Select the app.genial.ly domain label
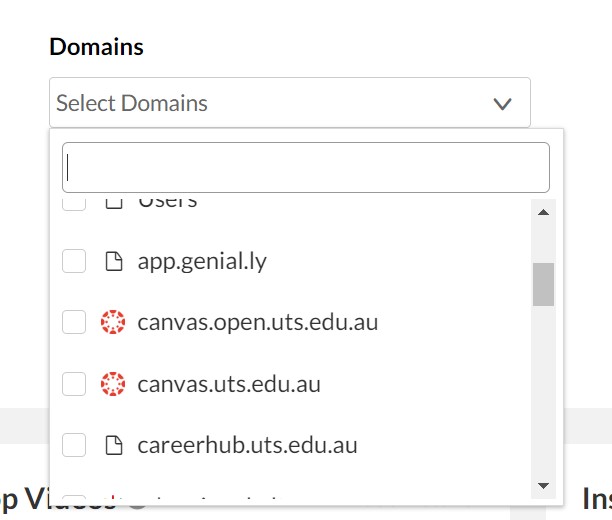 click(x=202, y=262)
